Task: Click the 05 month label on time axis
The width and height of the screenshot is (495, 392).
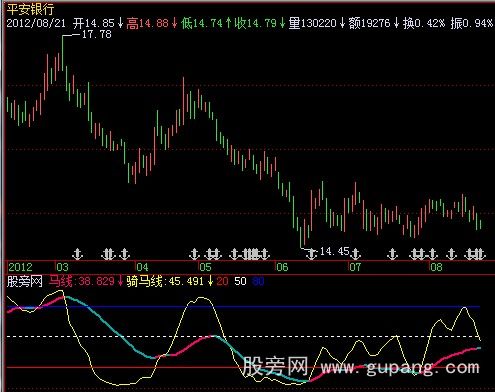Action: (205, 267)
